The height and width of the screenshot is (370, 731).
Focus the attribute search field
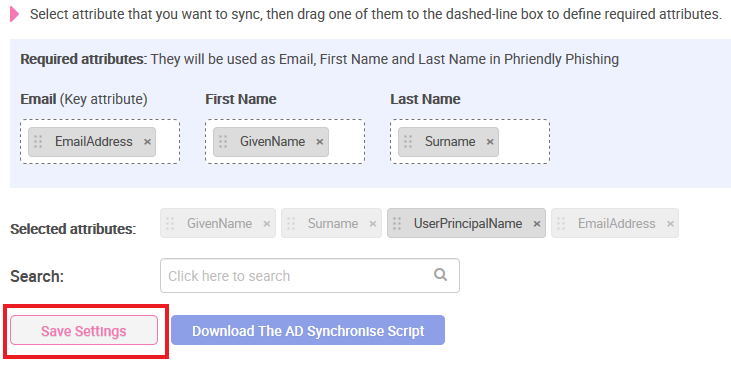click(310, 276)
